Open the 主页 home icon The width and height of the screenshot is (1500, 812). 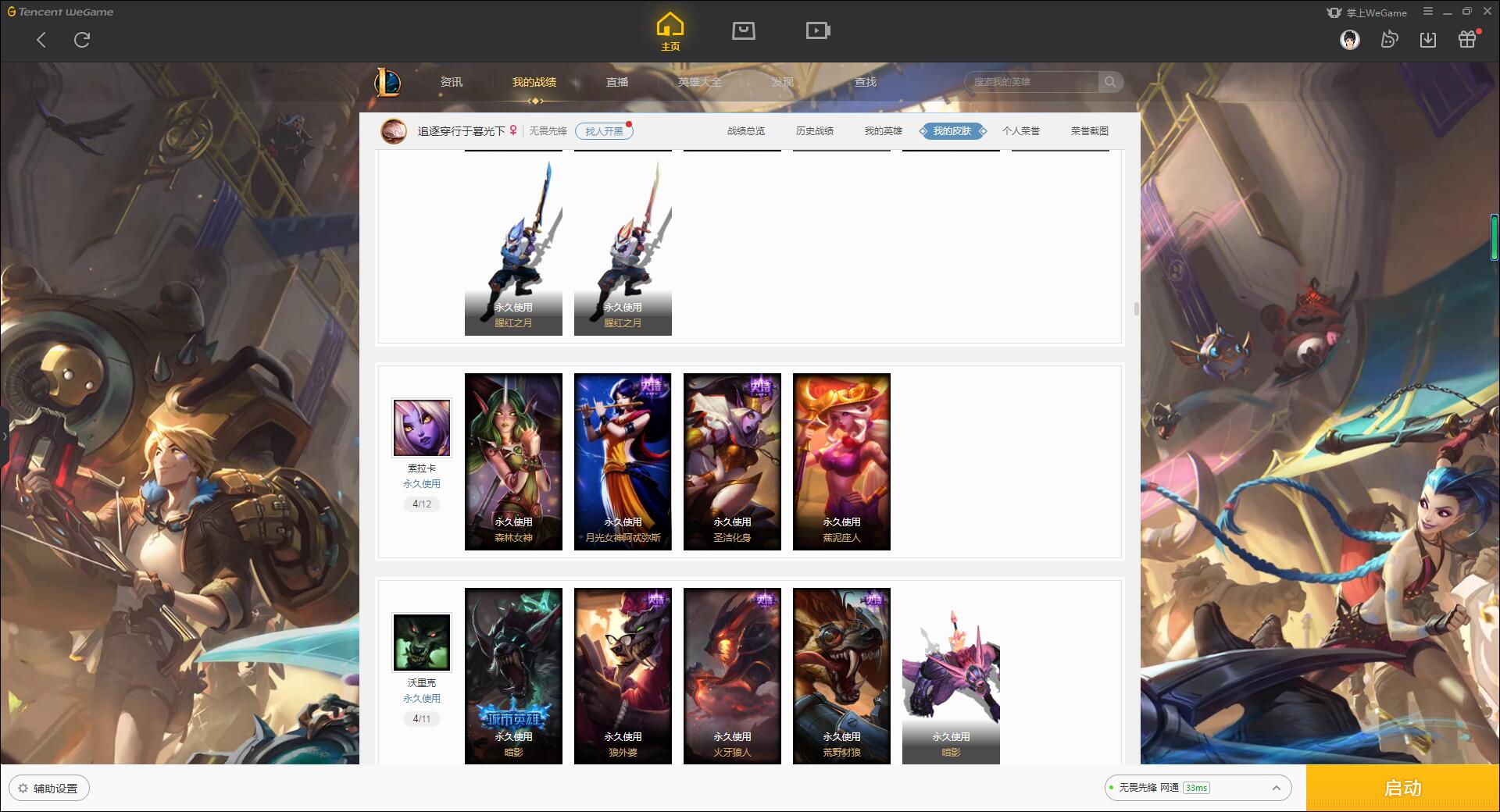670,31
